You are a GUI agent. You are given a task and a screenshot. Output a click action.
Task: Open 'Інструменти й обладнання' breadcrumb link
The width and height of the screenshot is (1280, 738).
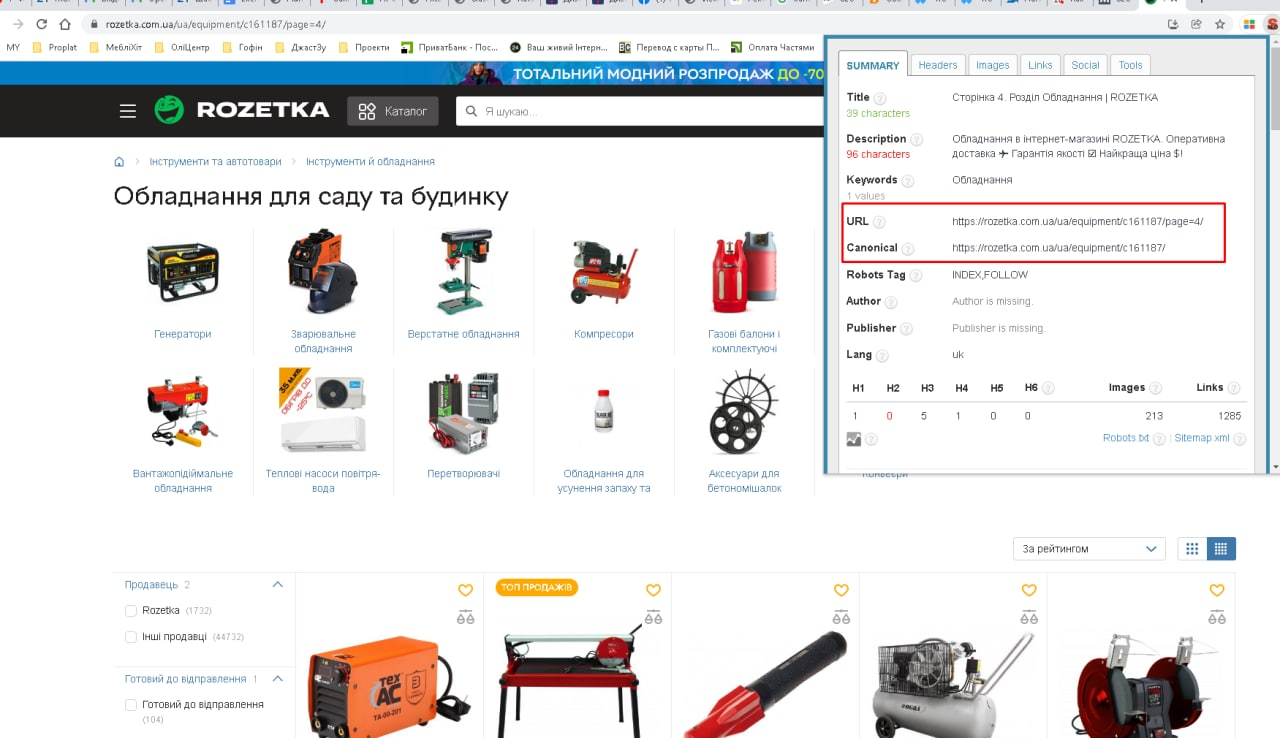click(x=370, y=161)
